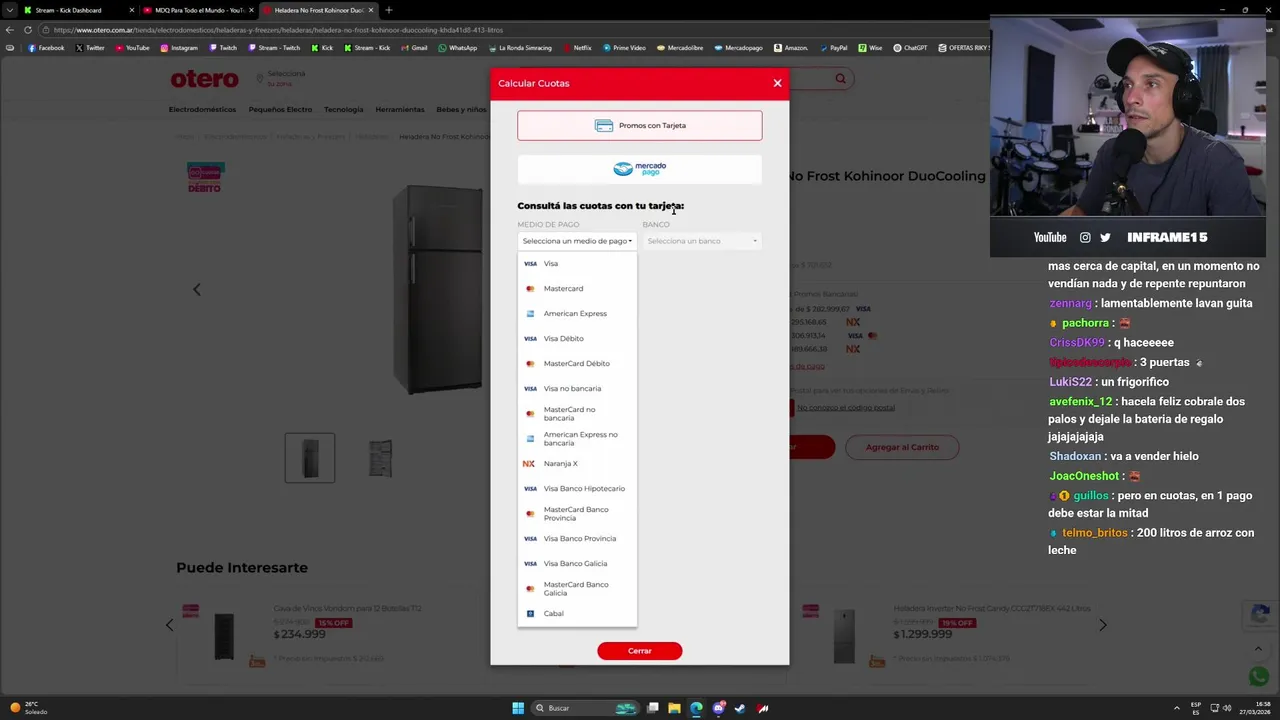This screenshot has width=1280, height=720.
Task: Open the WhatsApp floating chat icon
Action: [x=1258, y=677]
